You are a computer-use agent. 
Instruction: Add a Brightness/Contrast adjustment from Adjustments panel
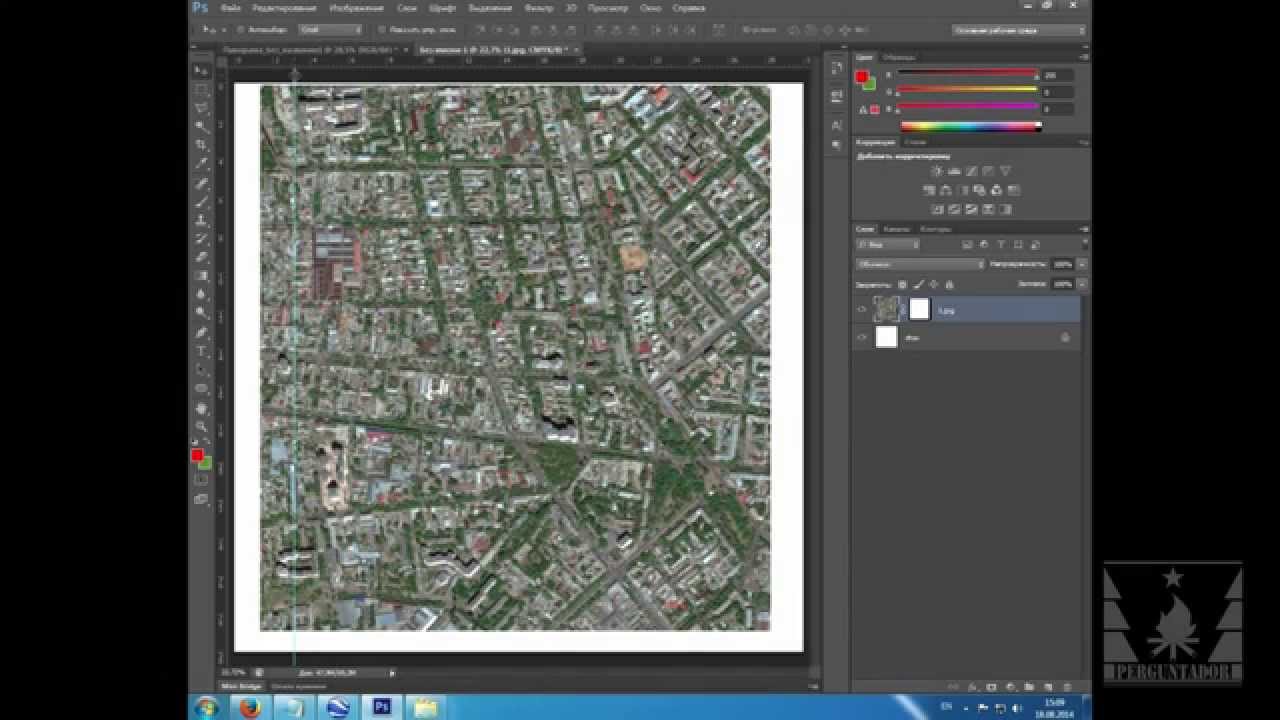(x=938, y=171)
